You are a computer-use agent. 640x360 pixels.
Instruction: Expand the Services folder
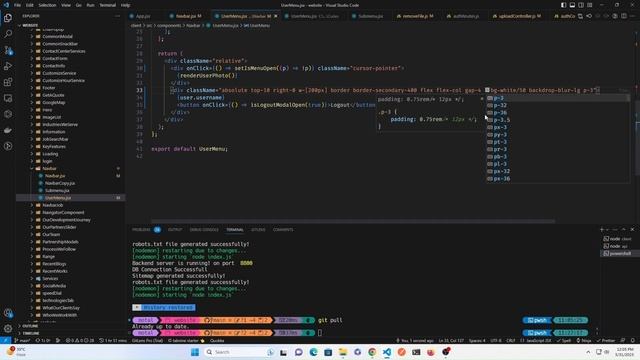[x=50, y=279]
